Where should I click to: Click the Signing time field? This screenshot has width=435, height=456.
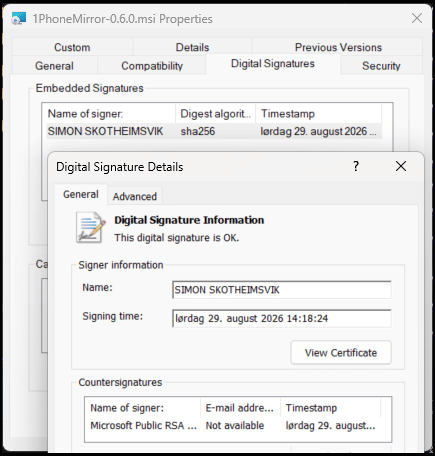point(282,318)
